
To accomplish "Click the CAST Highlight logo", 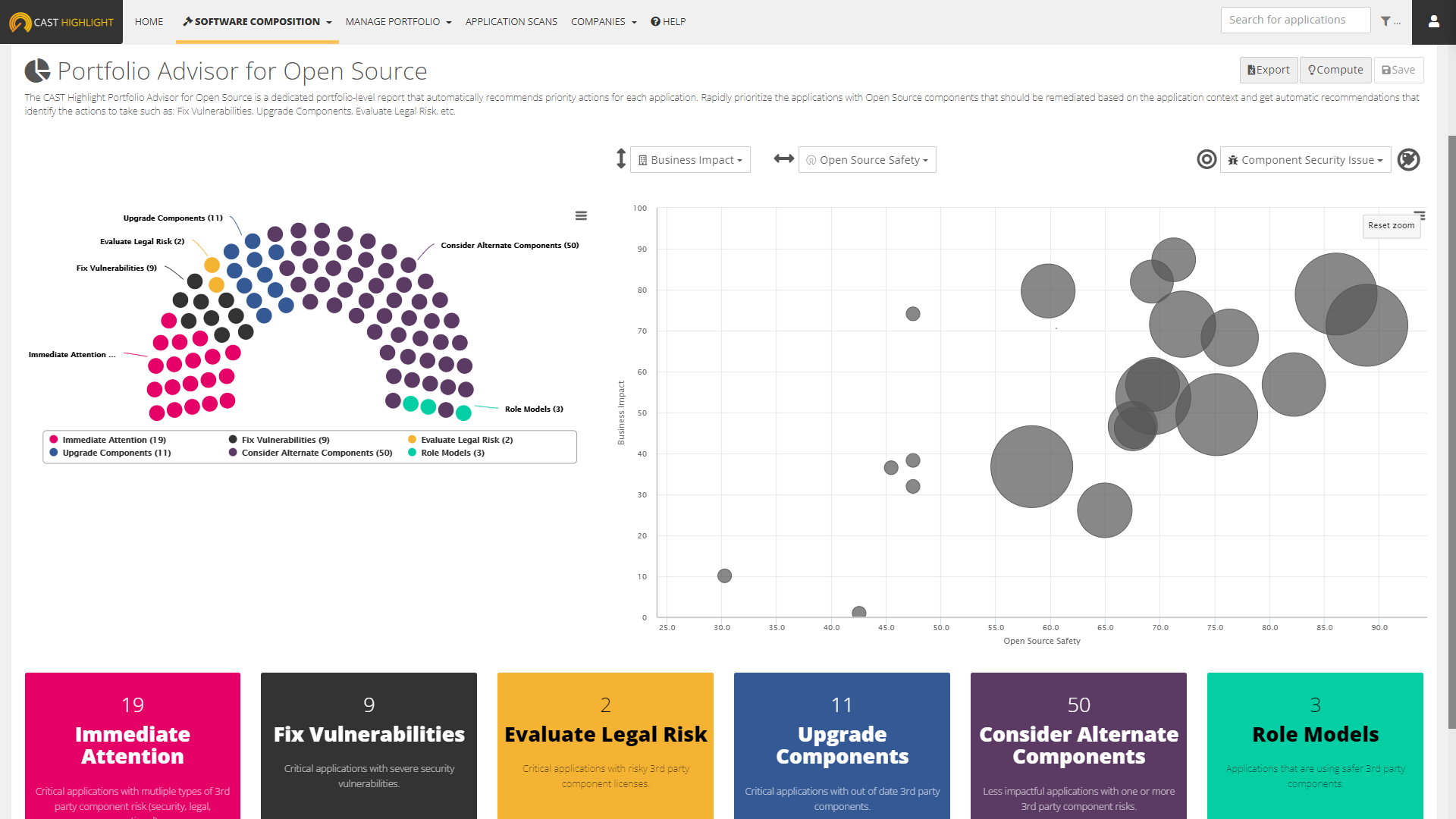I will coord(61,22).
